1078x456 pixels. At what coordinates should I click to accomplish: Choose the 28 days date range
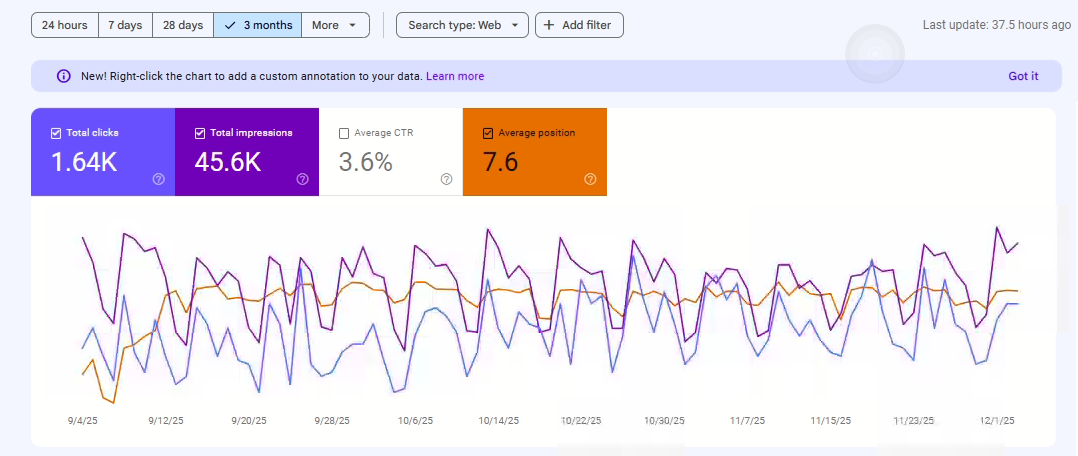182,25
